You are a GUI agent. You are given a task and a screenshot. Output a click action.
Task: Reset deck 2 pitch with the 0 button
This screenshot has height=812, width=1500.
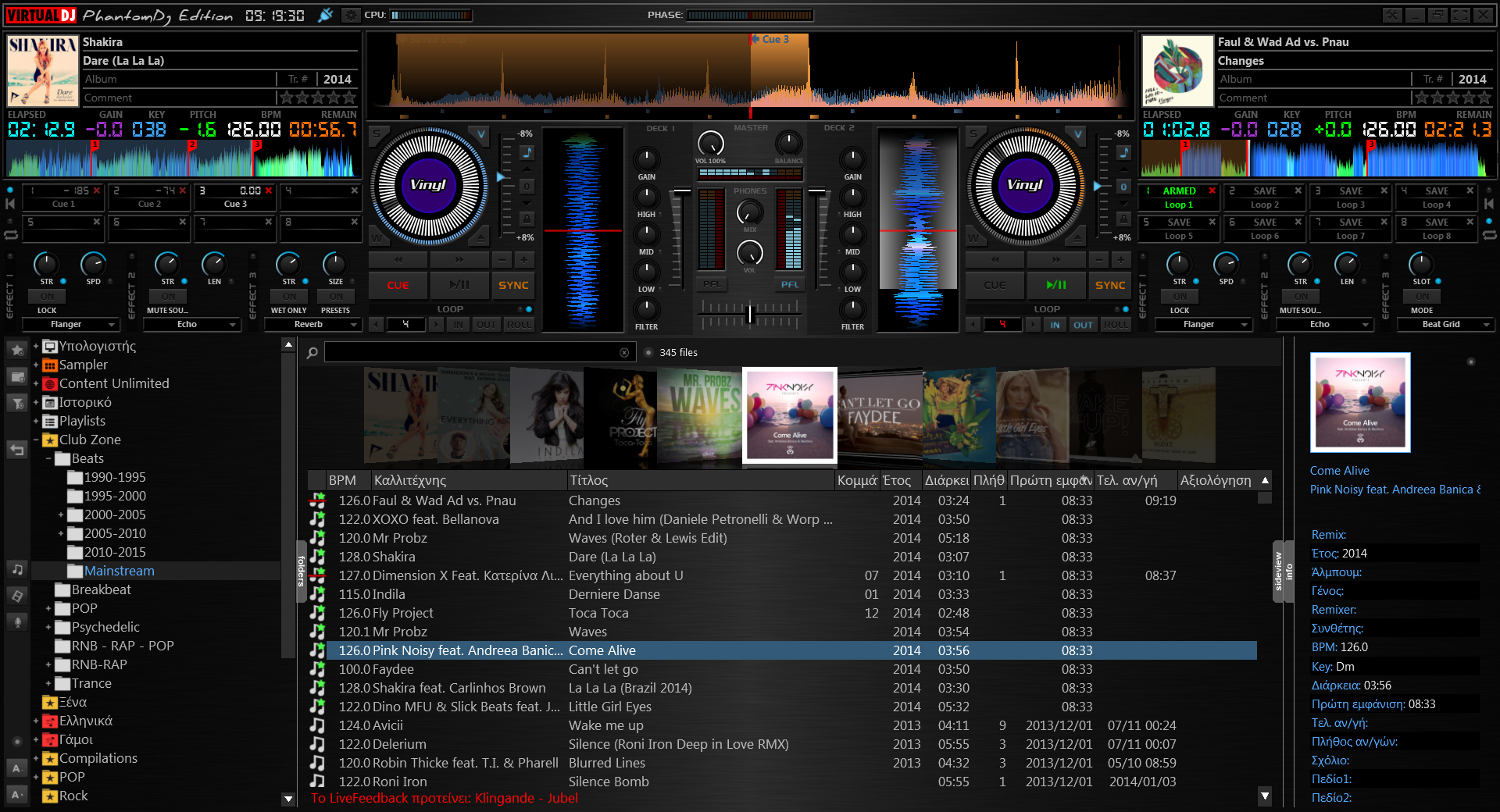(1123, 187)
